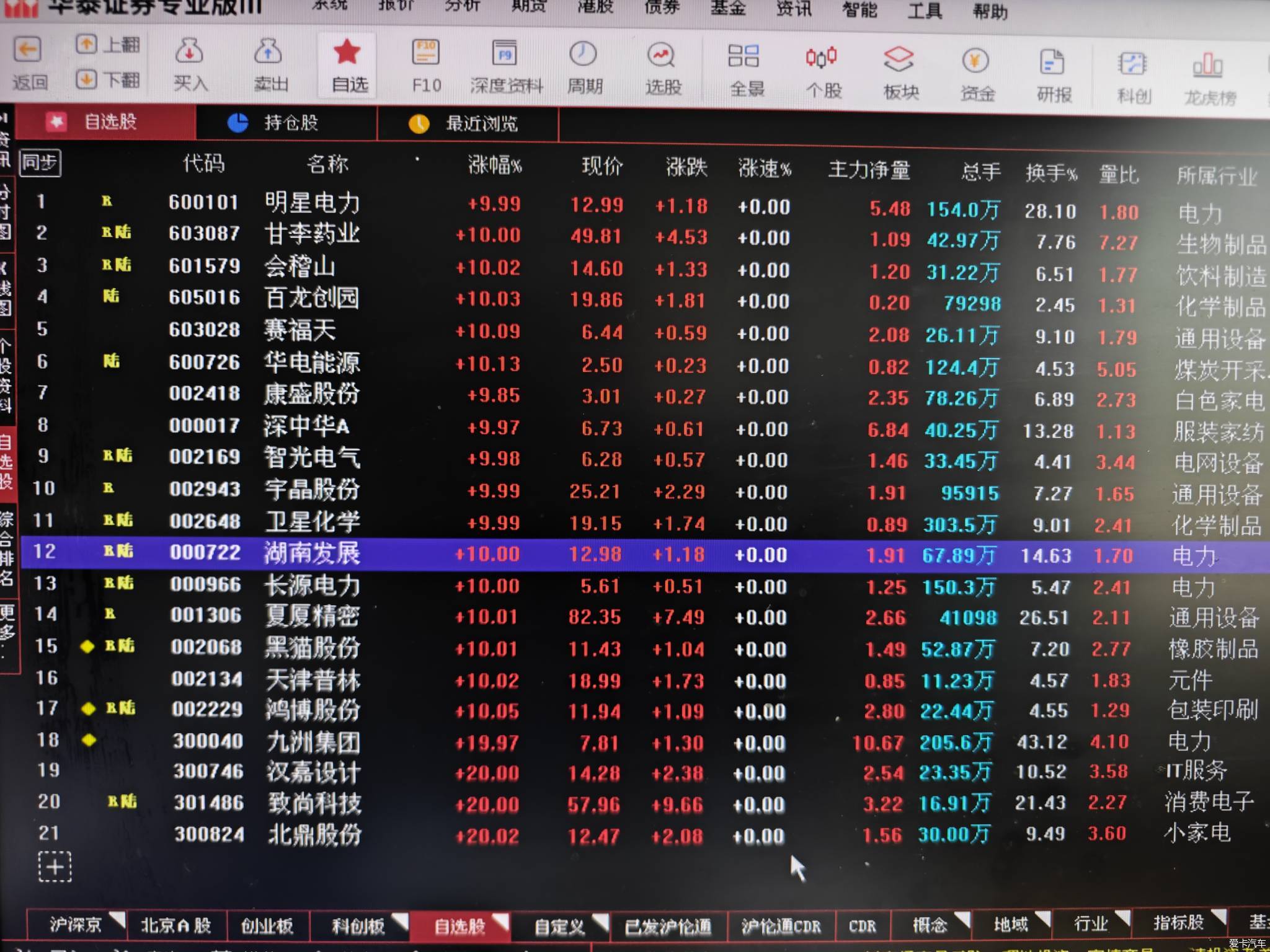Expand the 概念 bottom tab dropdown
Screen dimensions: 1270x952
pyautogui.click(x=962, y=919)
